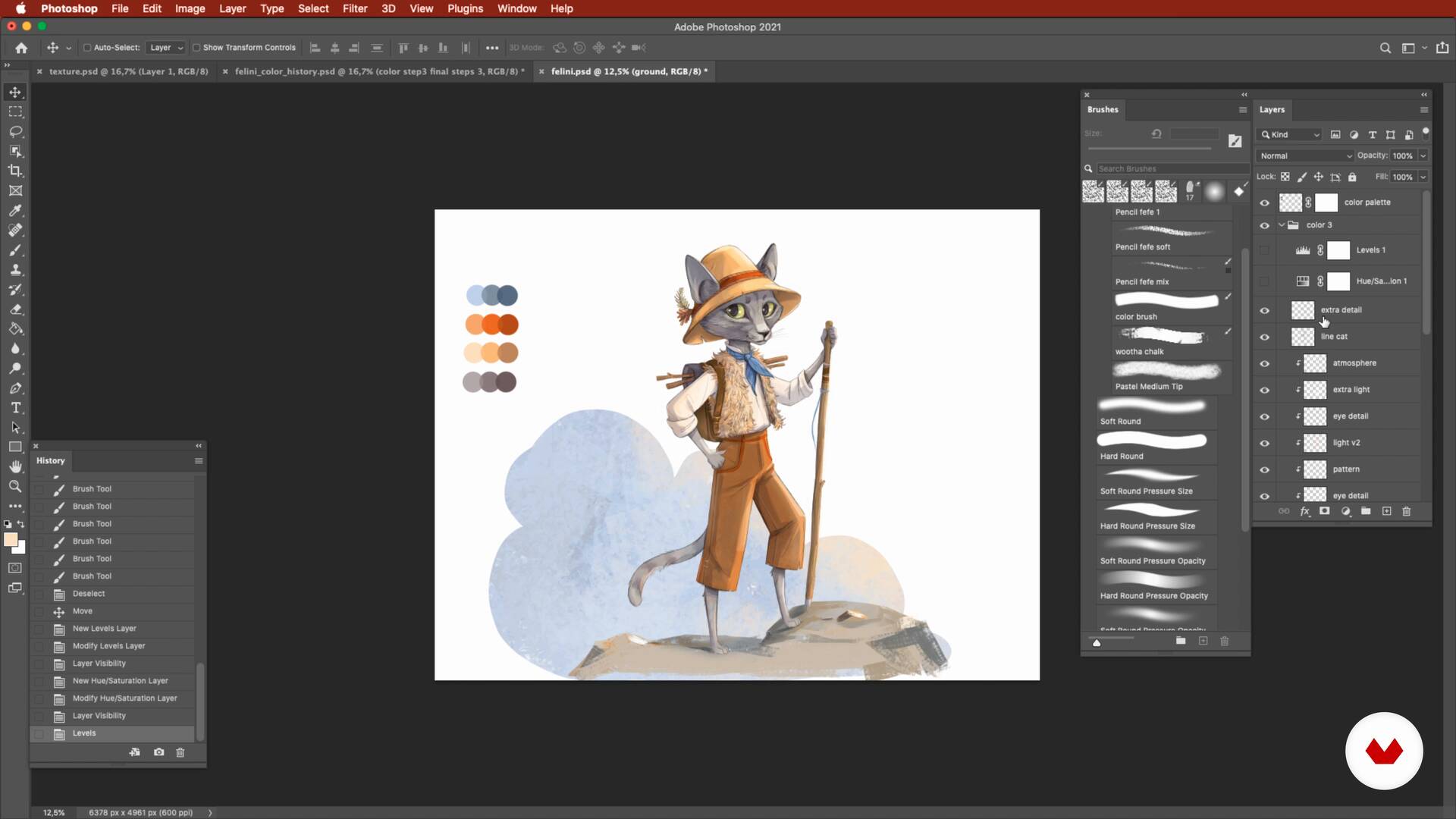Open the Layer menu
This screenshot has width=1456, height=819.
pos(232,8)
